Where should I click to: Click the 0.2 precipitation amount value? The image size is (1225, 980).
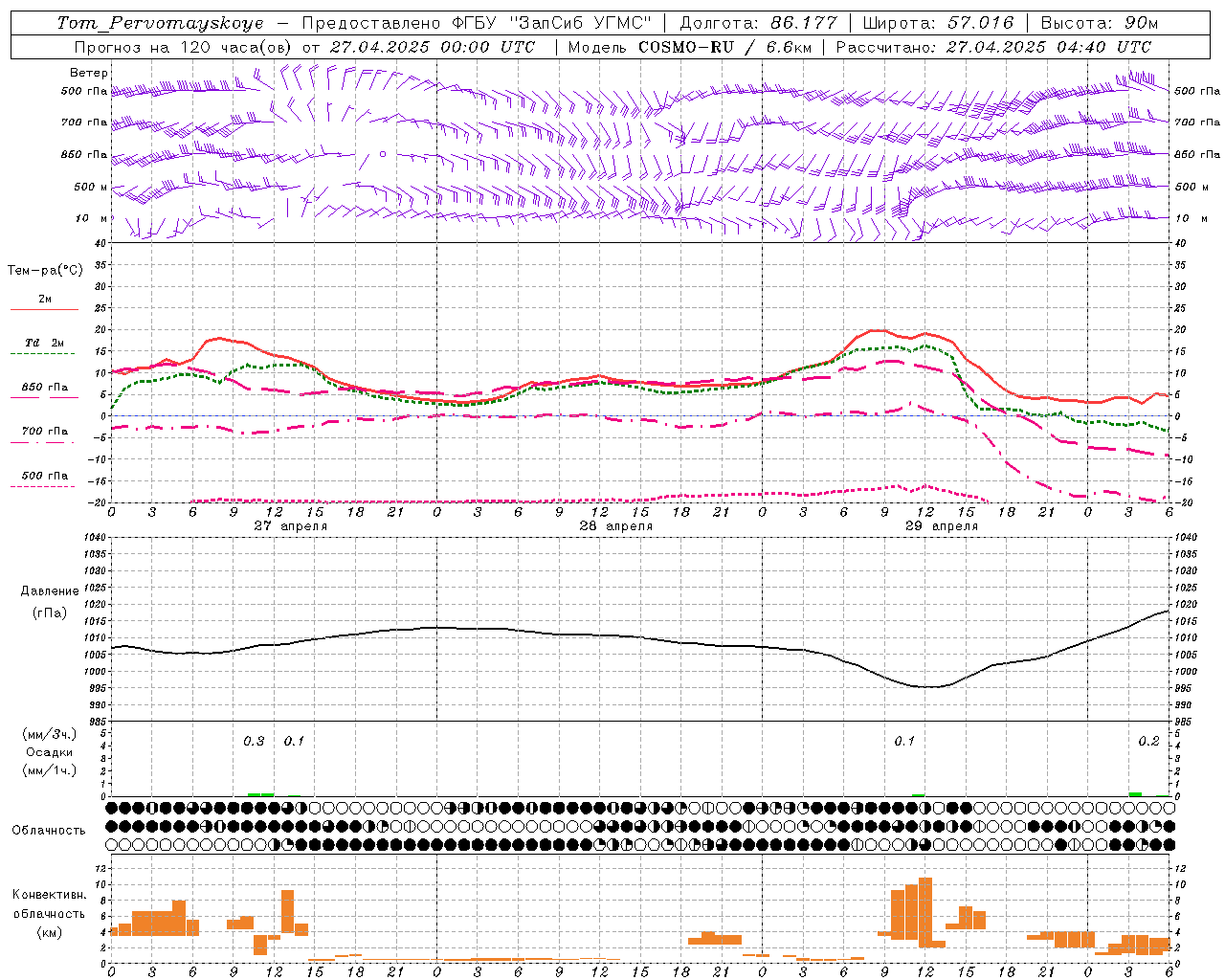tap(1148, 742)
